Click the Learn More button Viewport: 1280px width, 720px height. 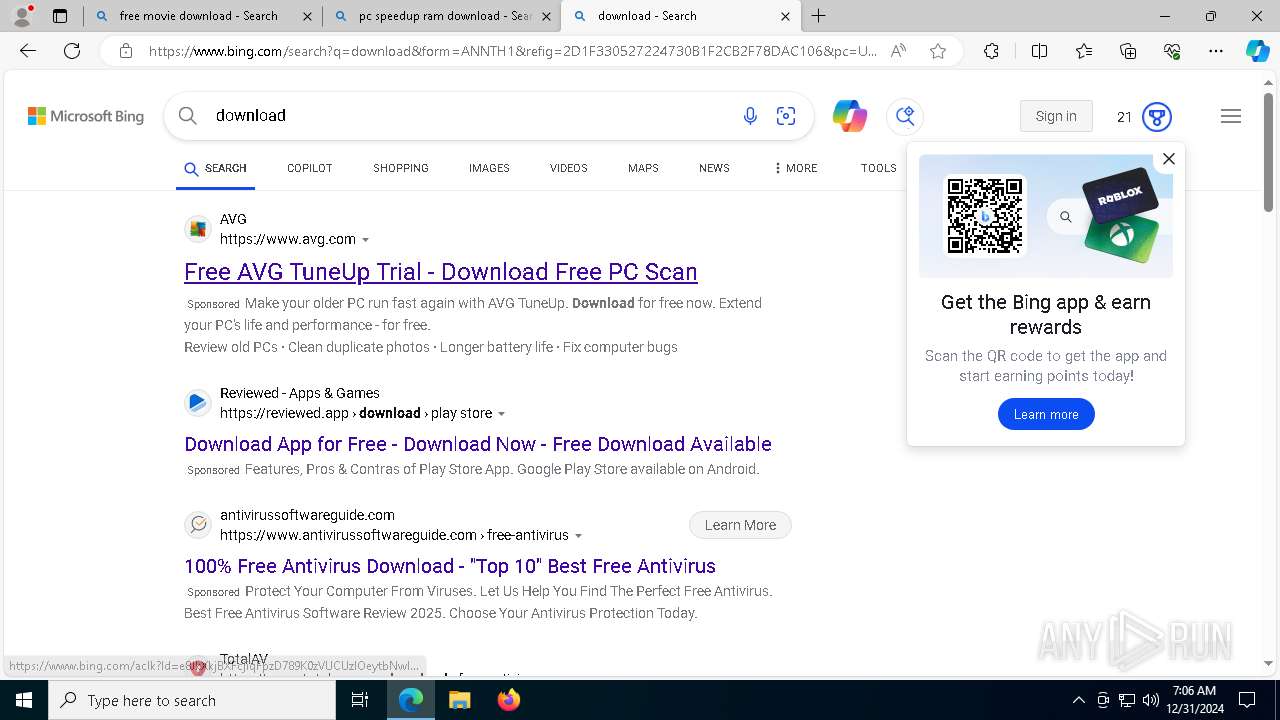tap(740, 525)
